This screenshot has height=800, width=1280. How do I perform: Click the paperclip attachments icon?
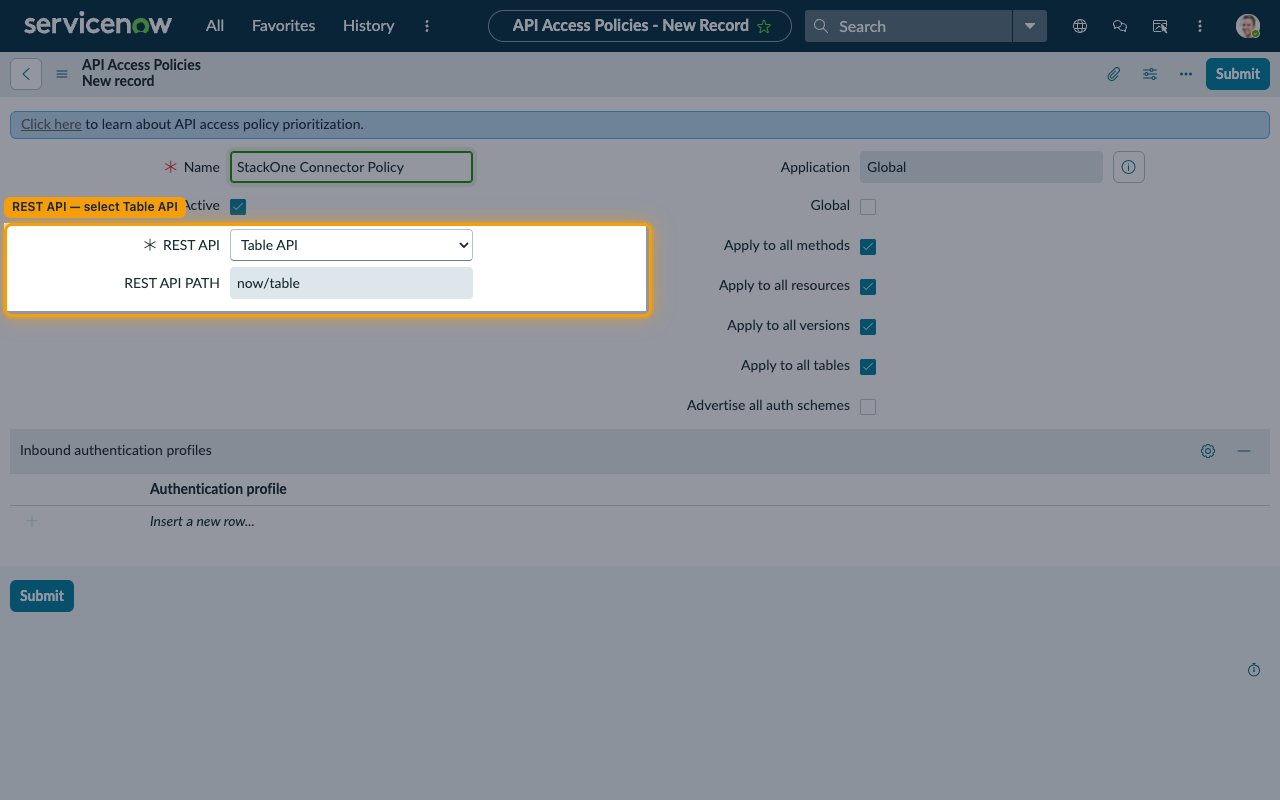(x=1113, y=74)
